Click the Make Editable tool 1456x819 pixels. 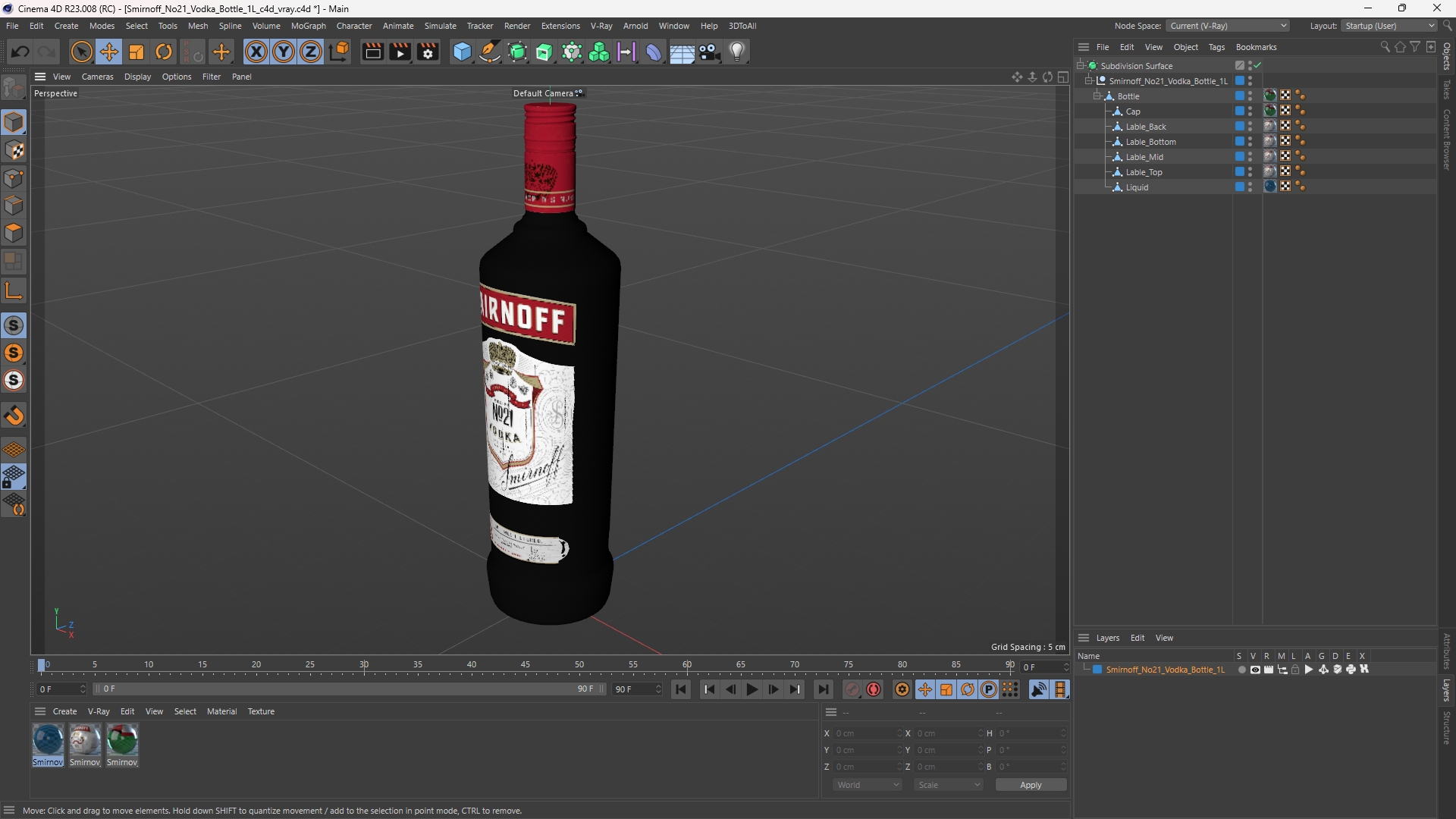point(14,88)
